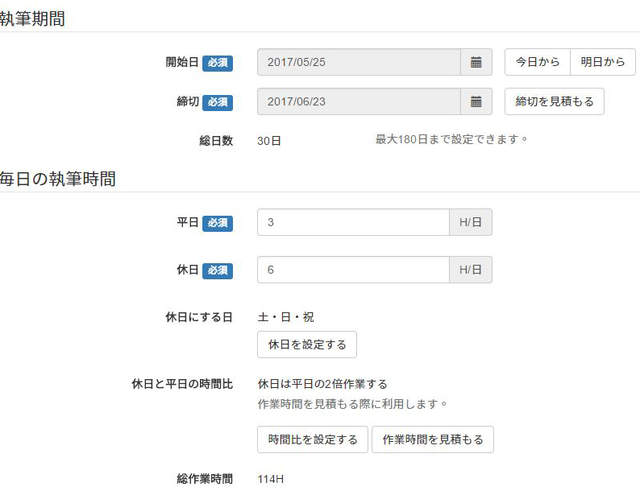
Task: Focus the 開始日 date field
Action: (x=358, y=62)
